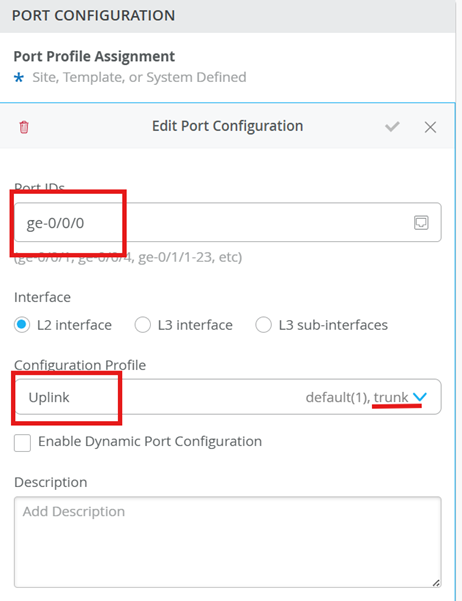Image resolution: width=462 pixels, height=601 pixels.
Task: Cancel editing with the X icon
Action: 430,127
